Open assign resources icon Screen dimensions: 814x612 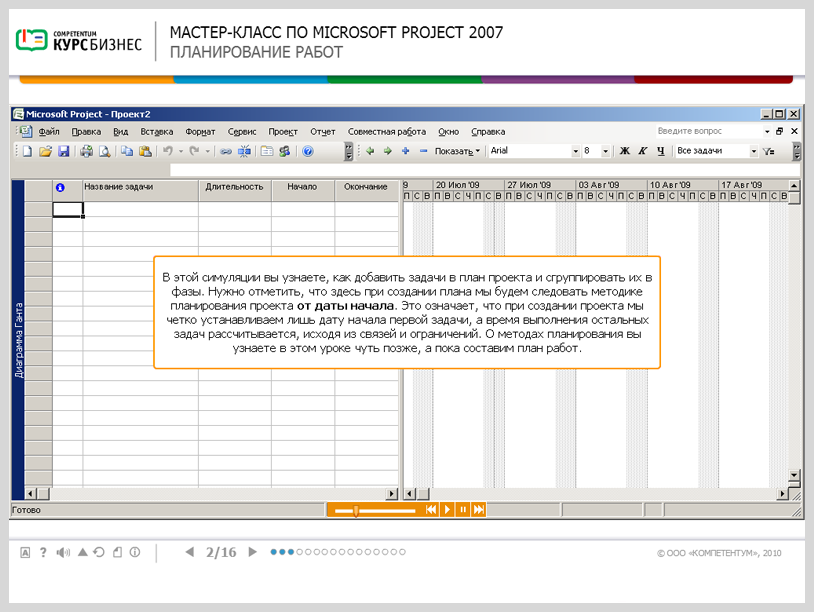284,151
